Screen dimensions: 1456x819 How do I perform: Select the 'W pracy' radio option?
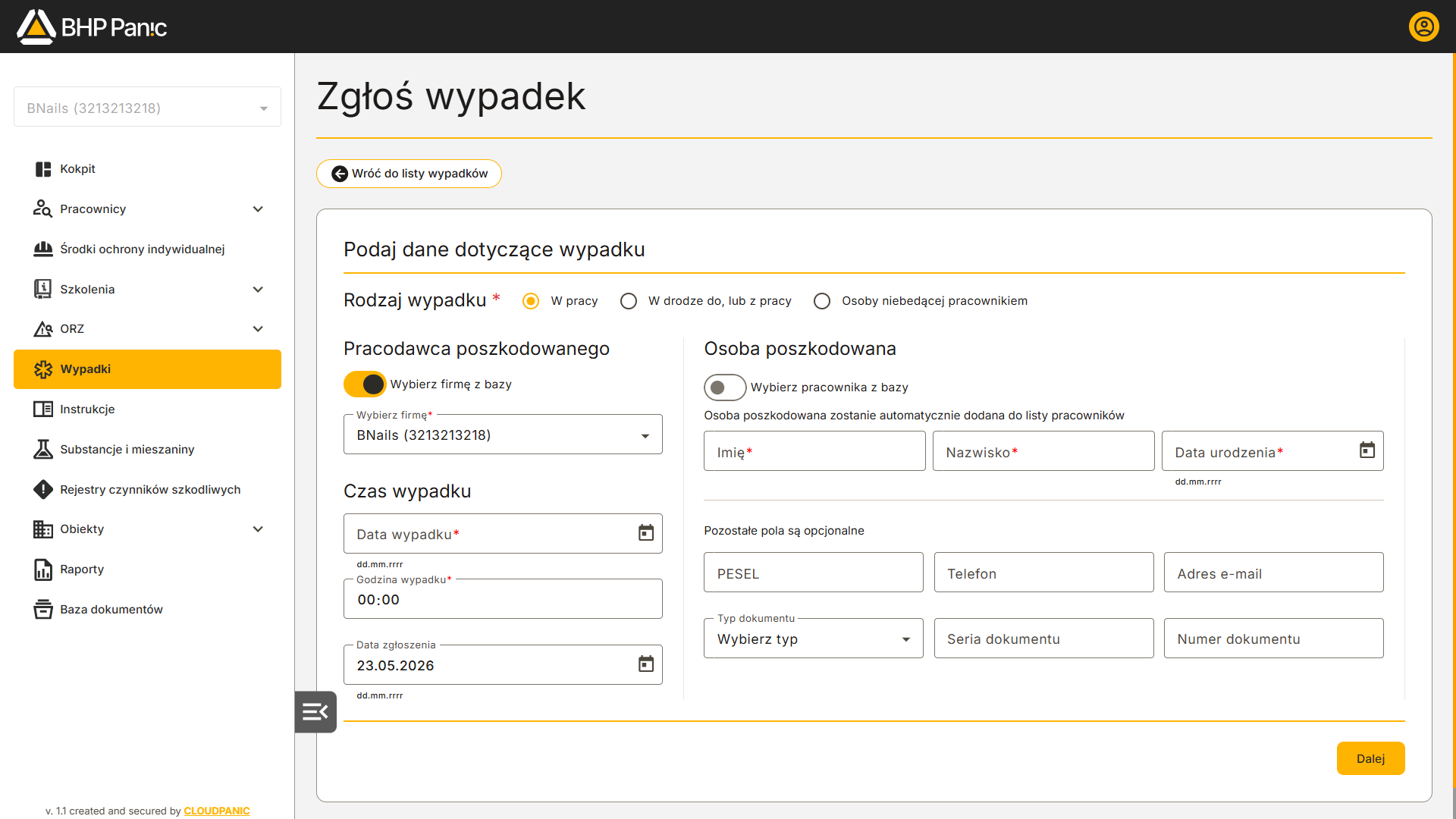531,301
